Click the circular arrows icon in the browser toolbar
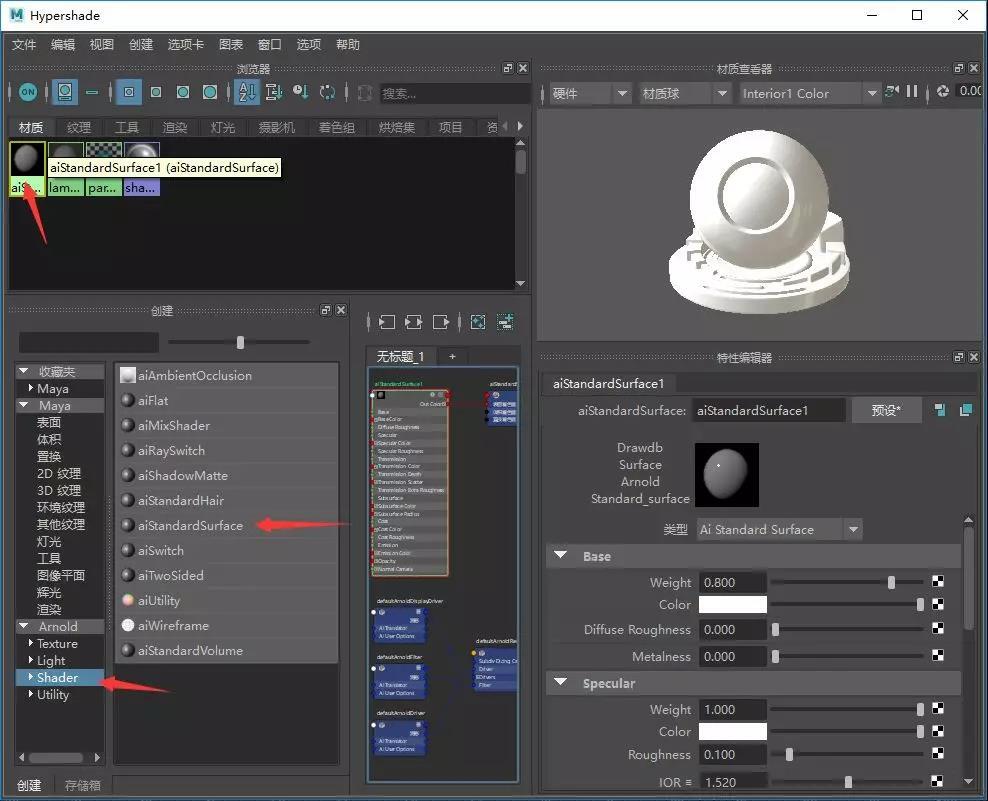The width and height of the screenshot is (988, 801). point(328,92)
